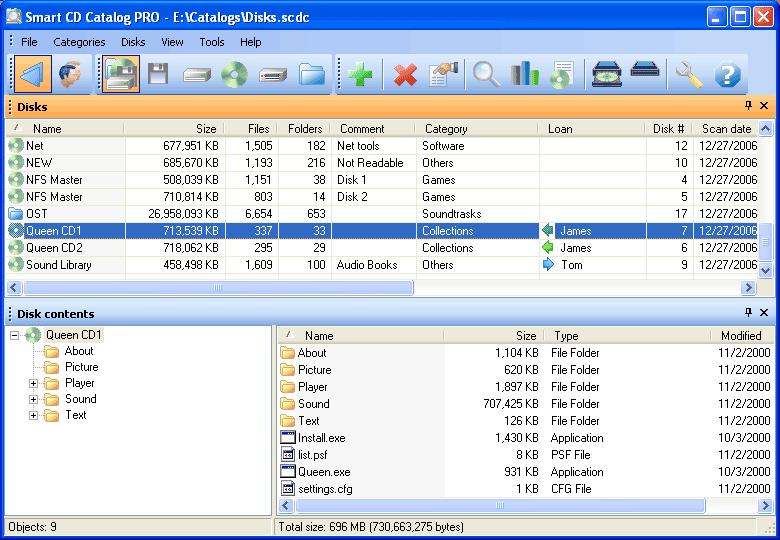The height and width of the screenshot is (540, 780).
Task: Expand the Sound folder tree node
Action: (33, 399)
